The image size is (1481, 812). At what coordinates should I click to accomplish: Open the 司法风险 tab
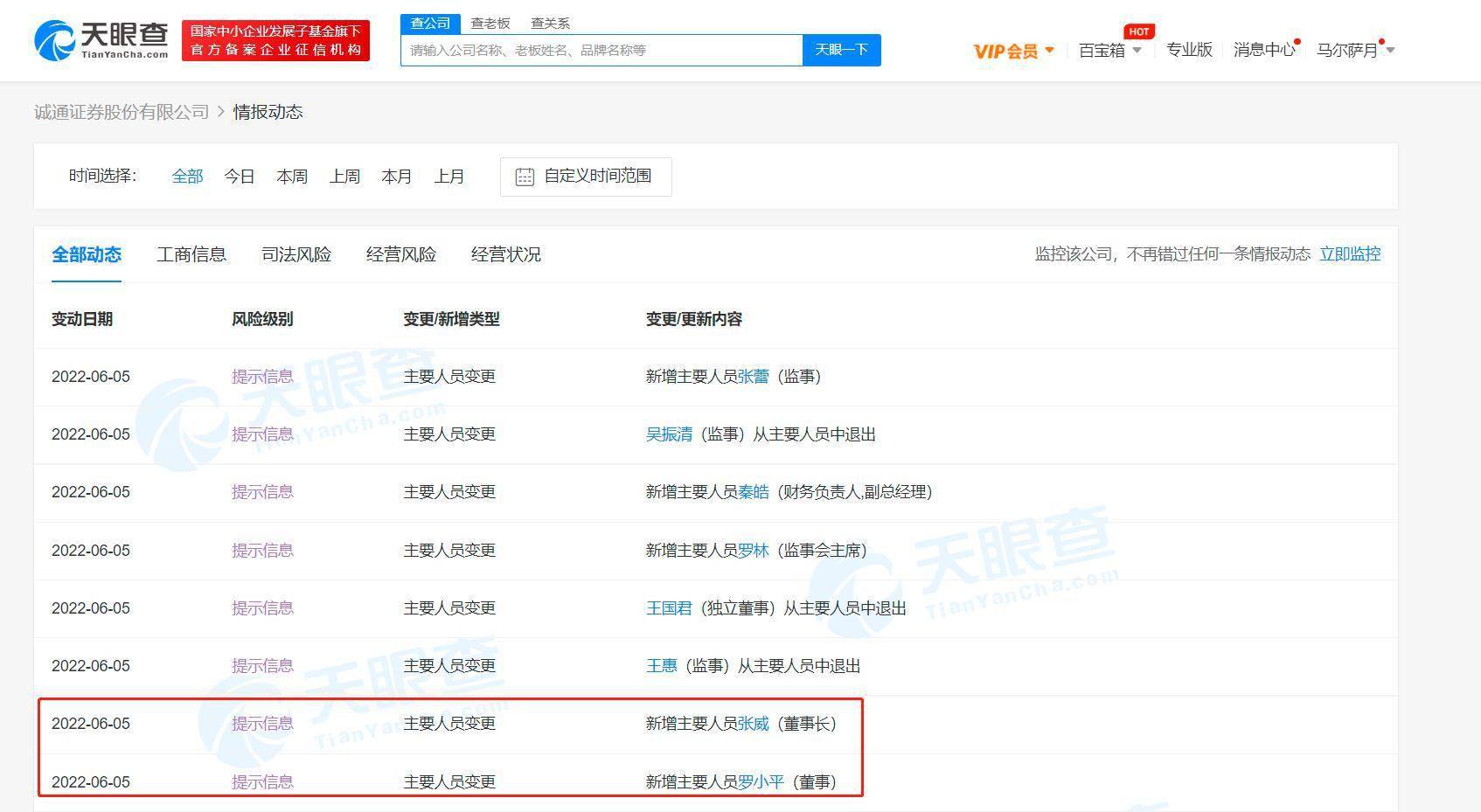[x=296, y=254]
